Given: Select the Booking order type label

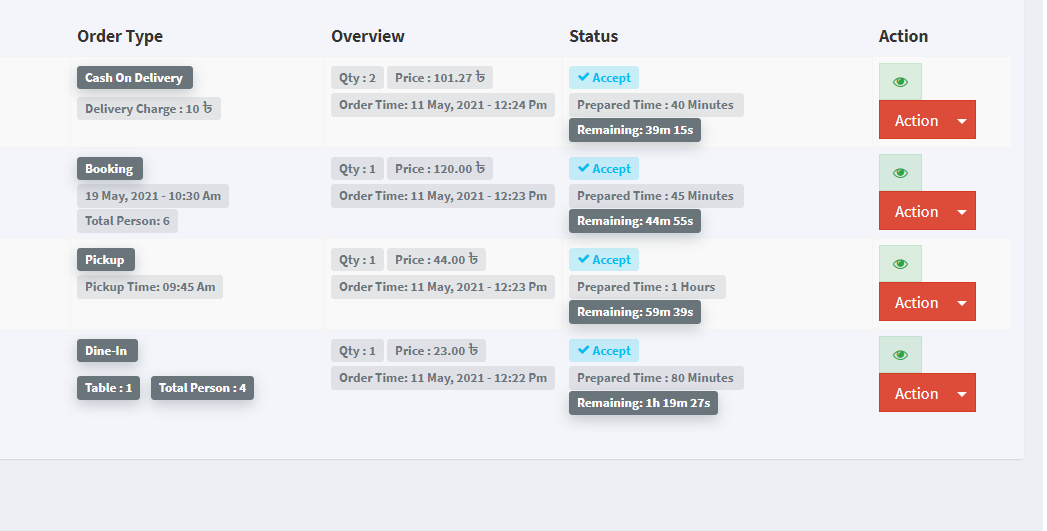Looking at the screenshot, I should [109, 169].
